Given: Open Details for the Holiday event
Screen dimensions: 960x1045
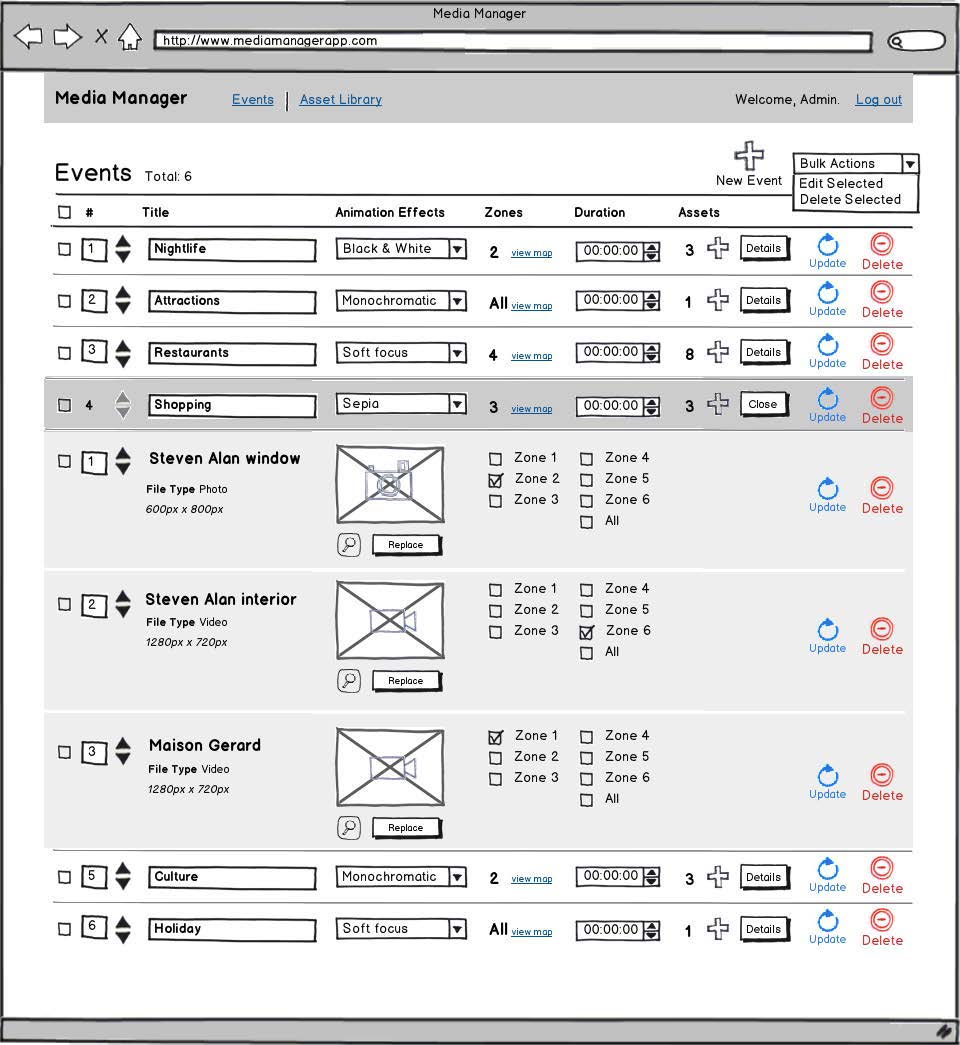Looking at the screenshot, I should [765, 930].
